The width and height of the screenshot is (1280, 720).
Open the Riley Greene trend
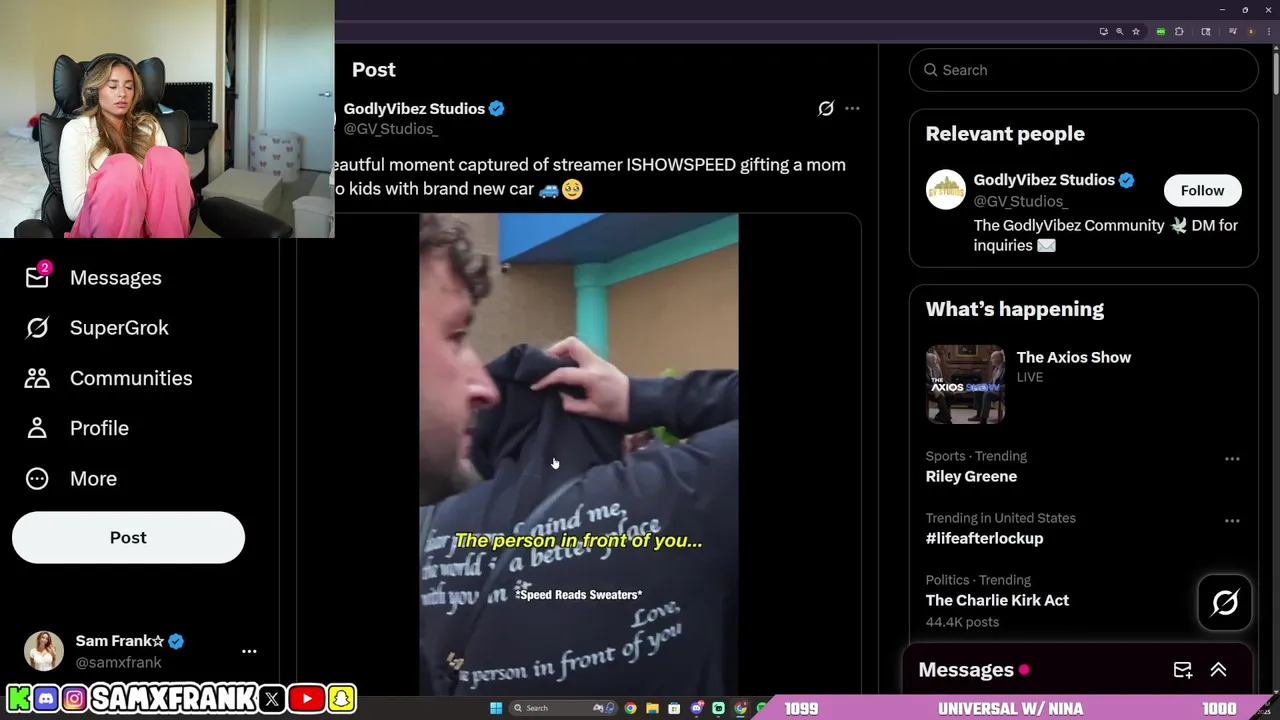[x=971, y=476]
